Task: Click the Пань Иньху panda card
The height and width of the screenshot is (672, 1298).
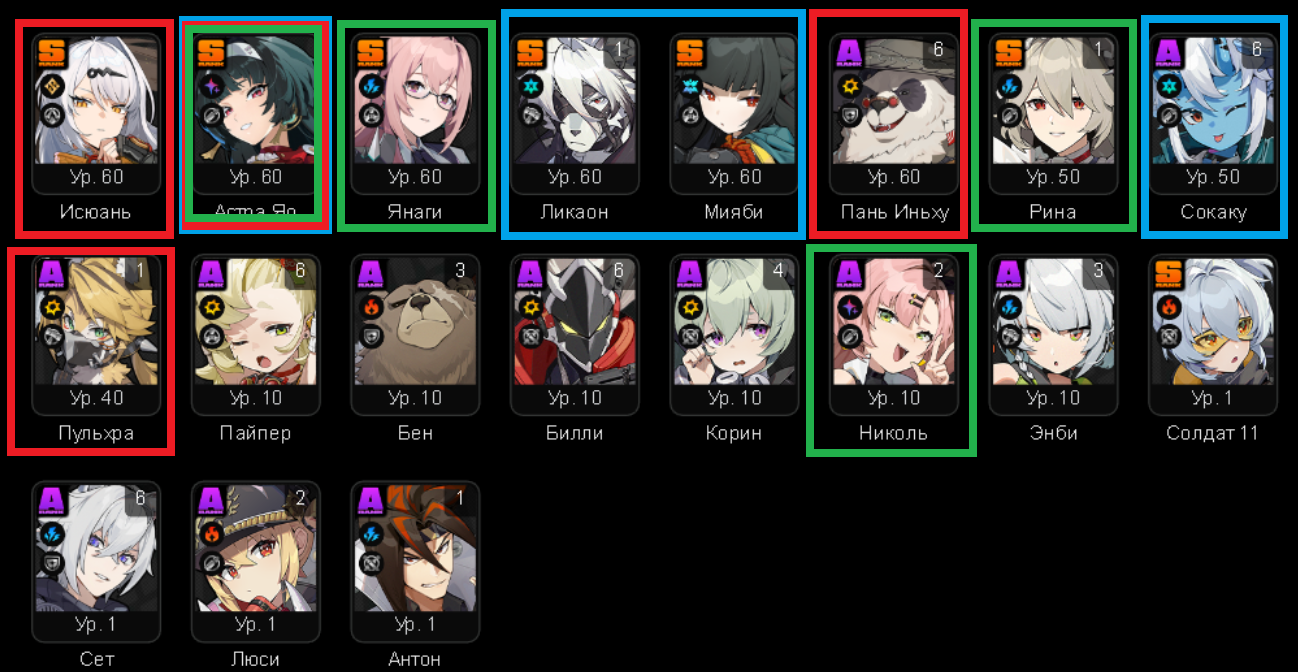Action: point(894,113)
